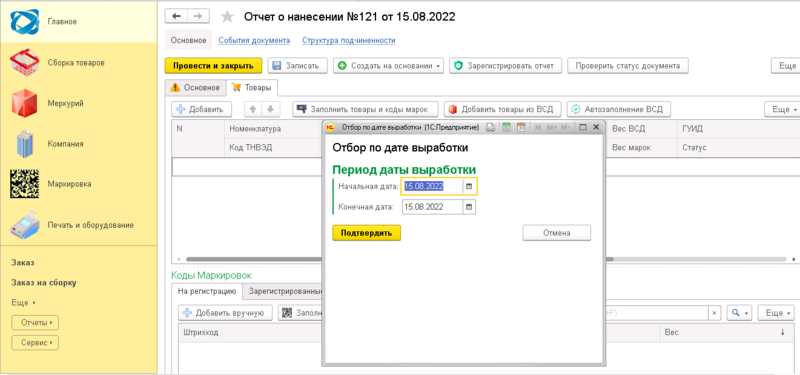Confirm the date filter with Подтвердить
This screenshot has width=800, height=375.
(x=366, y=233)
